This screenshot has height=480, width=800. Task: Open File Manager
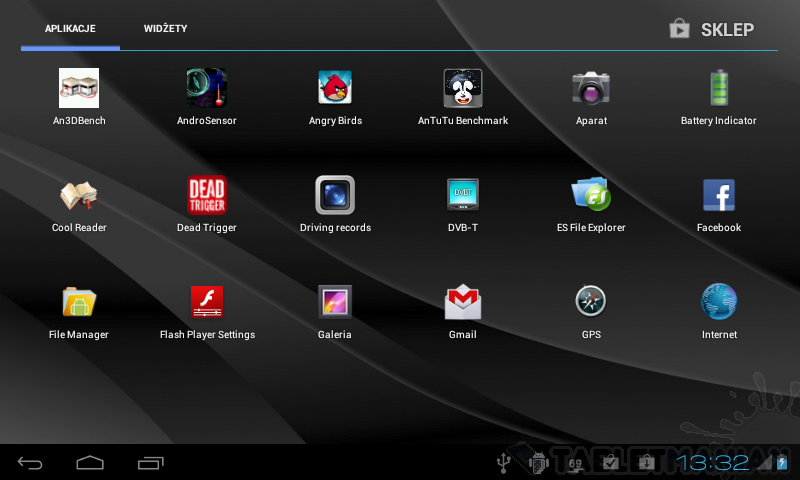coord(79,302)
